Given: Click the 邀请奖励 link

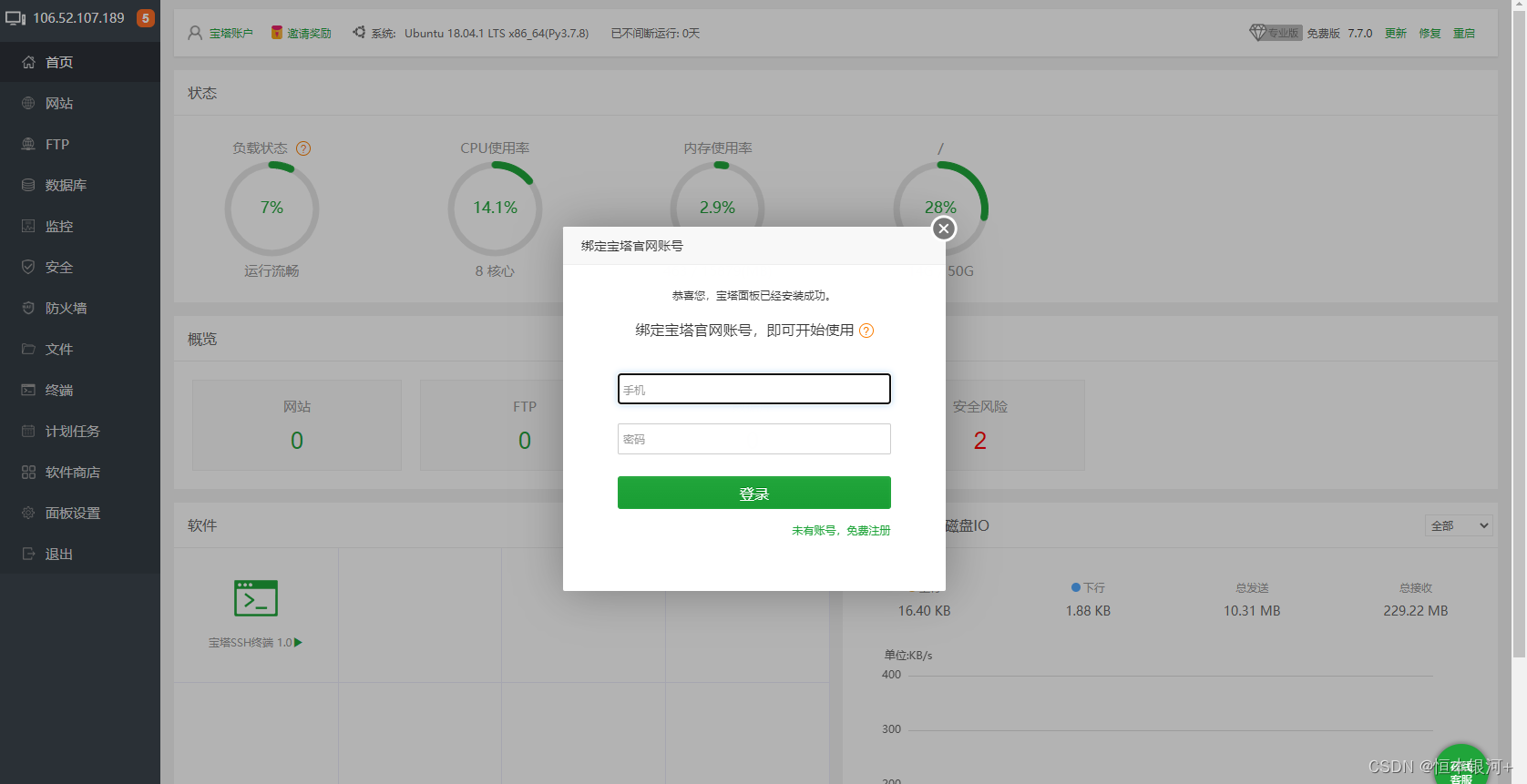Looking at the screenshot, I should (x=310, y=33).
